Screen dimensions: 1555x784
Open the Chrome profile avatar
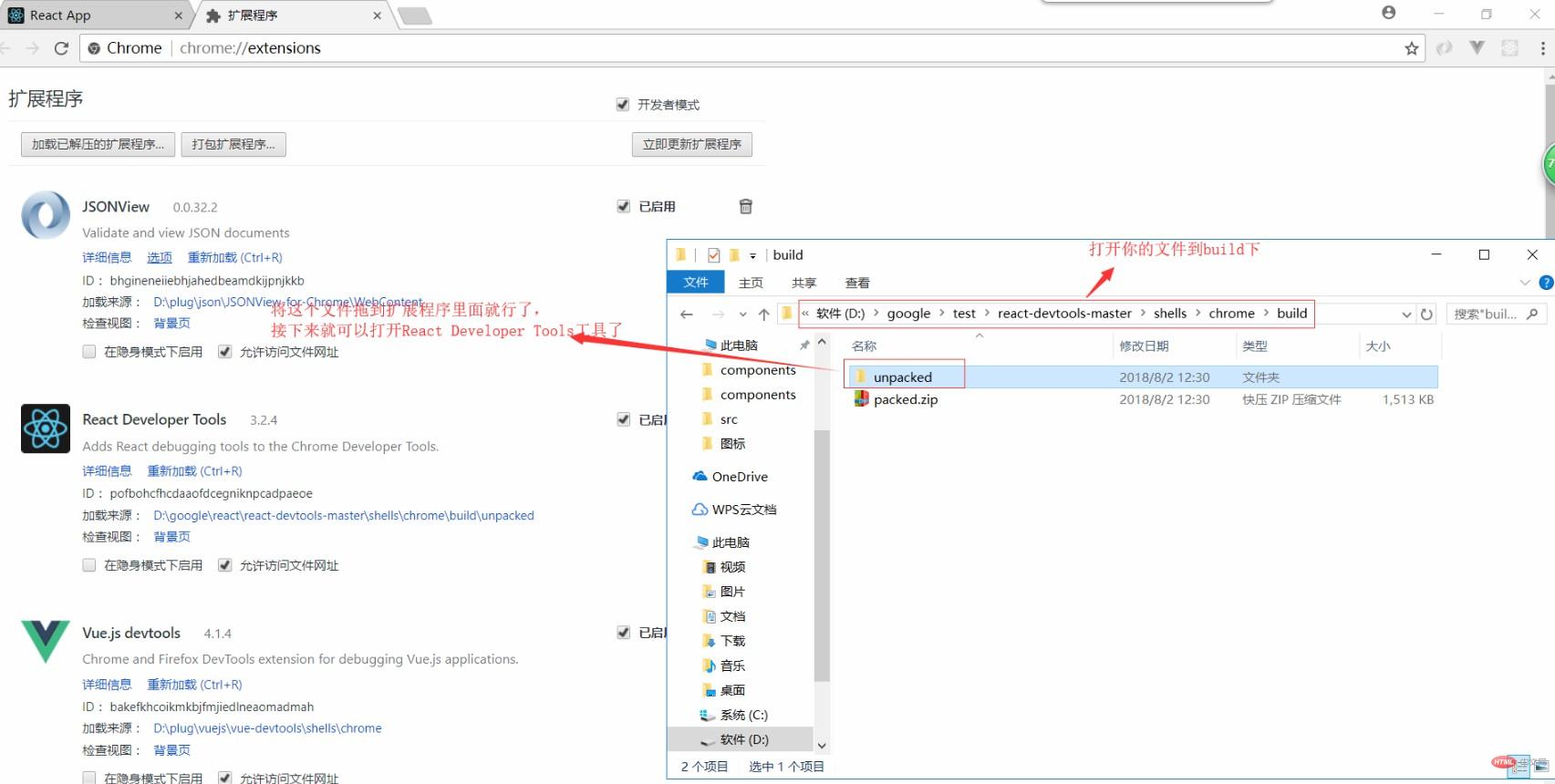pos(1389,13)
